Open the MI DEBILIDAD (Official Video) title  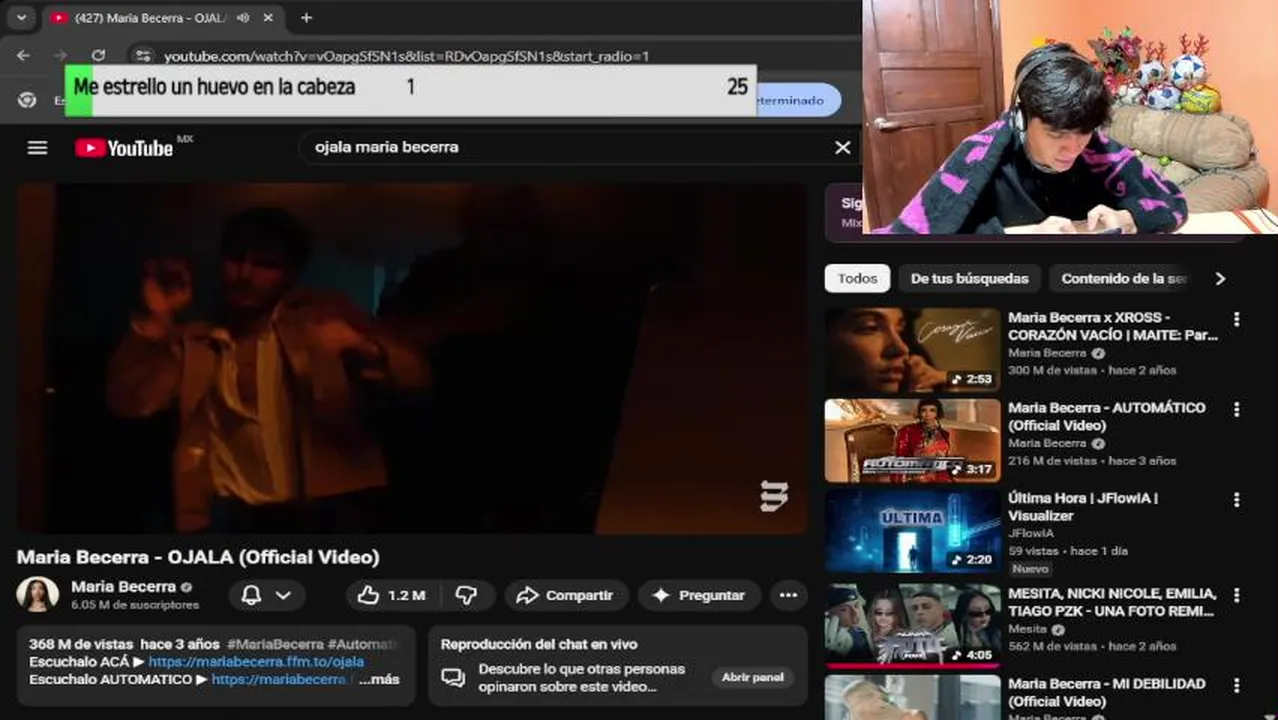[x=1107, y=692]
